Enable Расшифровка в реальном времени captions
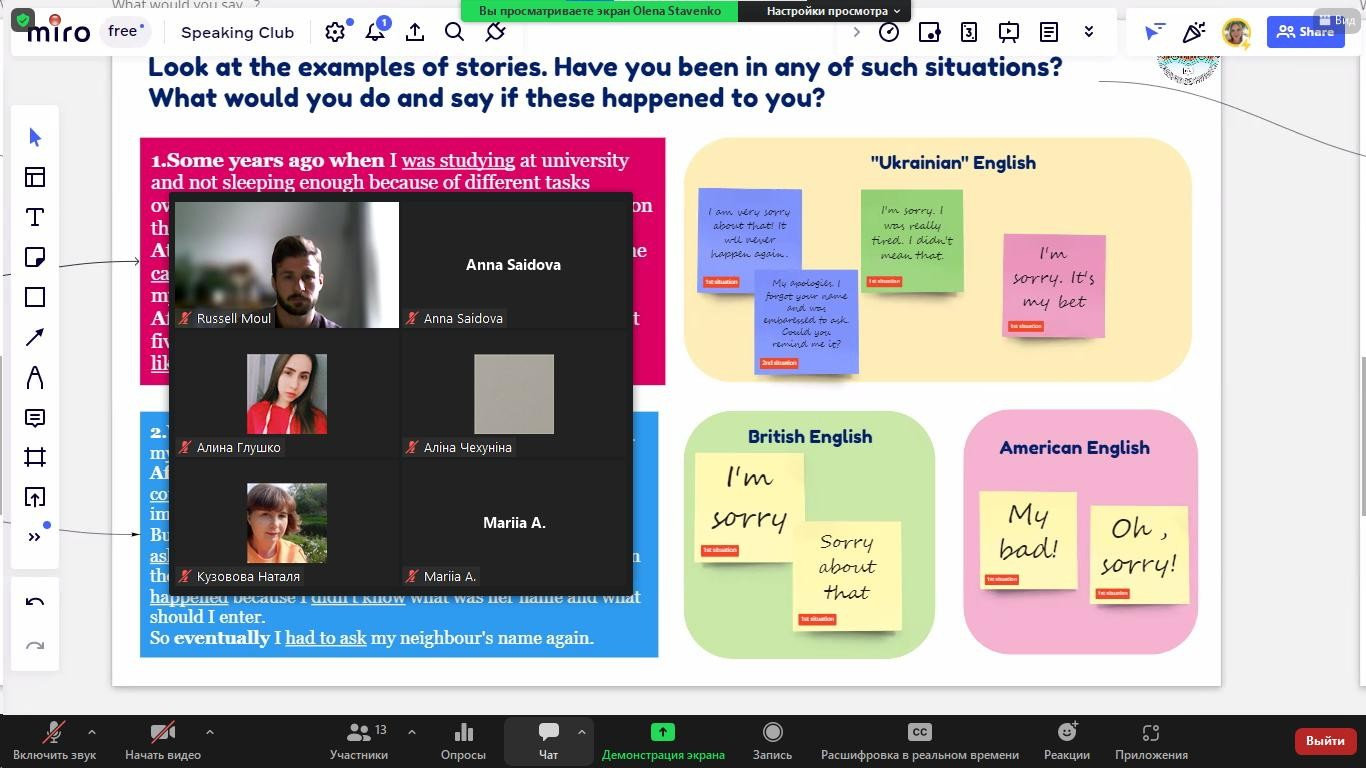 pos(920,742)
